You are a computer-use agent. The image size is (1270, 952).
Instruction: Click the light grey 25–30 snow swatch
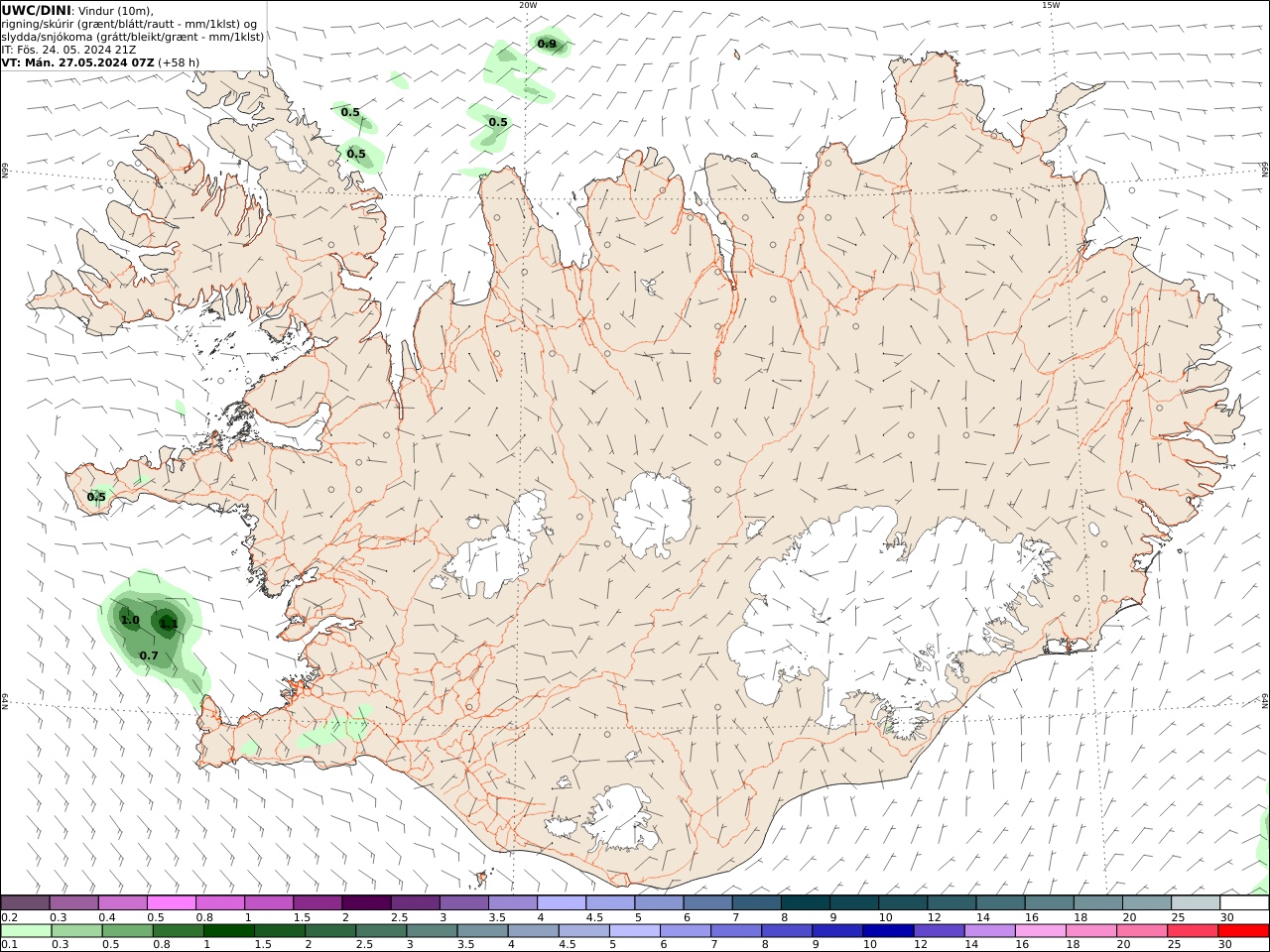point(1195,902)
